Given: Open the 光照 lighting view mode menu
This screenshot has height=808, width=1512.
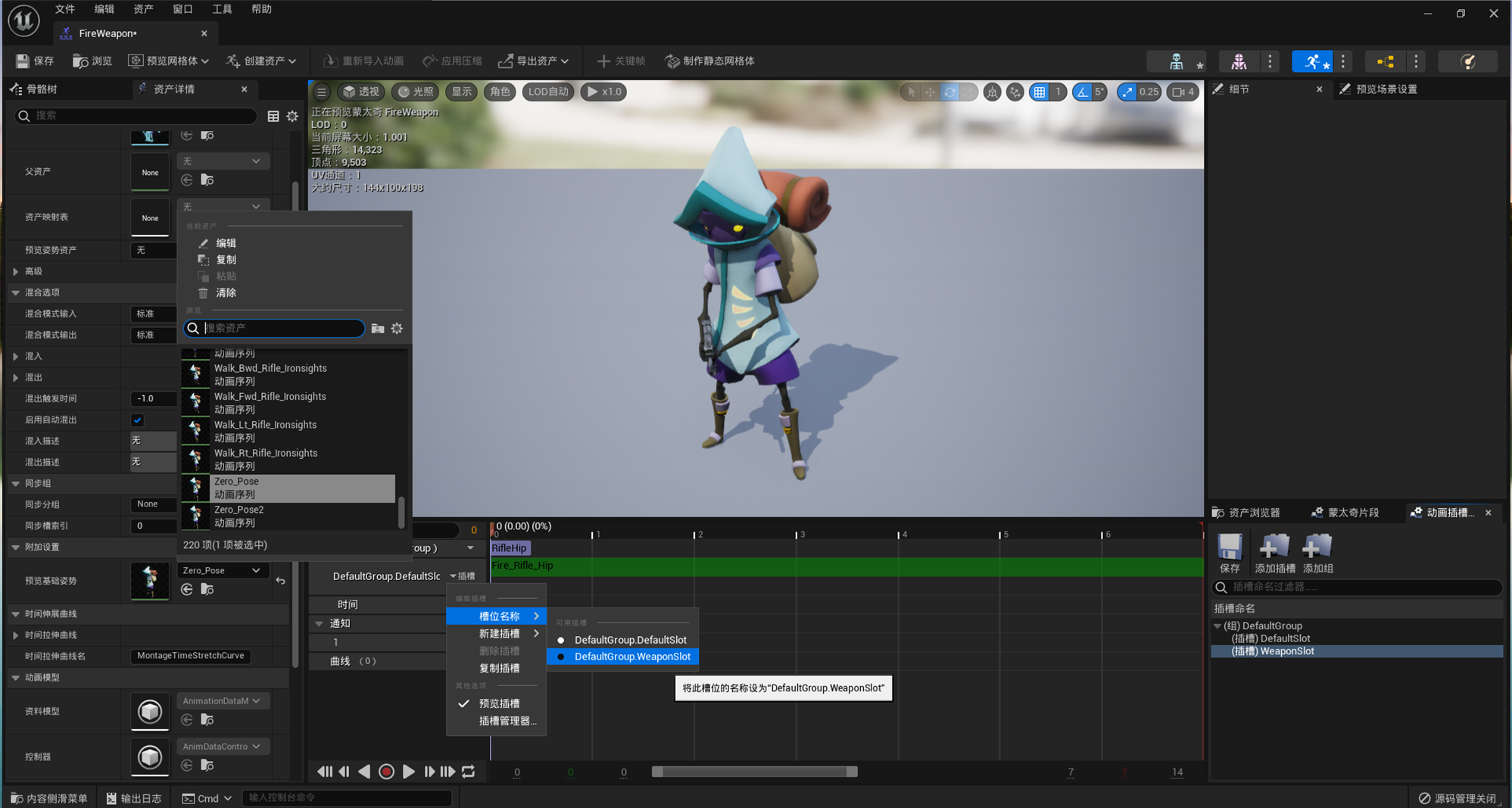Looking at the screenshot, I should 416,92.
